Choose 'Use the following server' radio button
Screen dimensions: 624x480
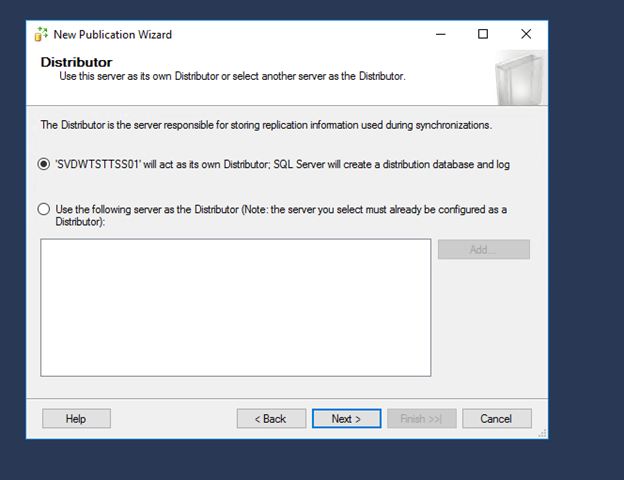[44, 209]
